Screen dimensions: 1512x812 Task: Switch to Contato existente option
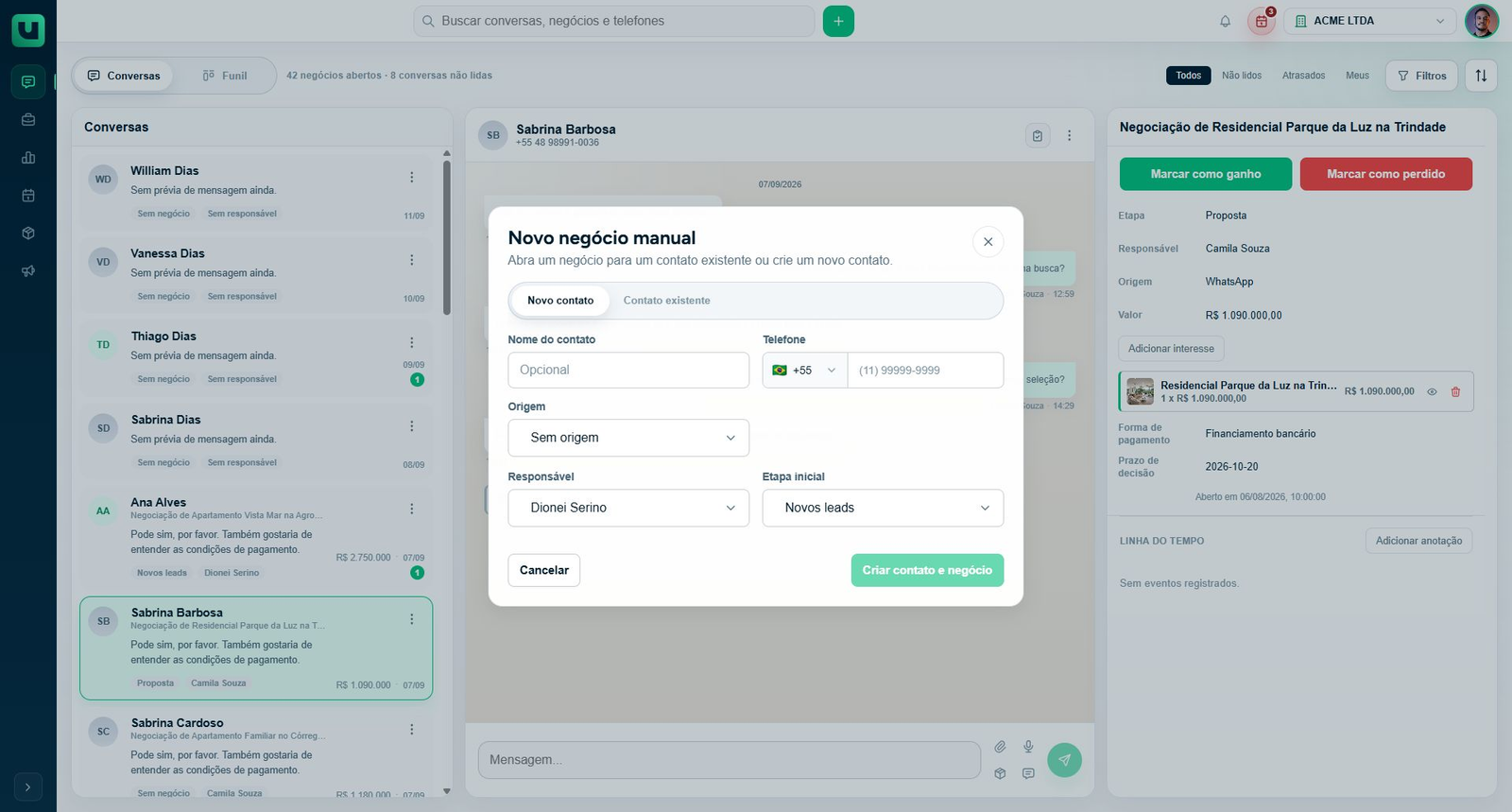[666, 301]
